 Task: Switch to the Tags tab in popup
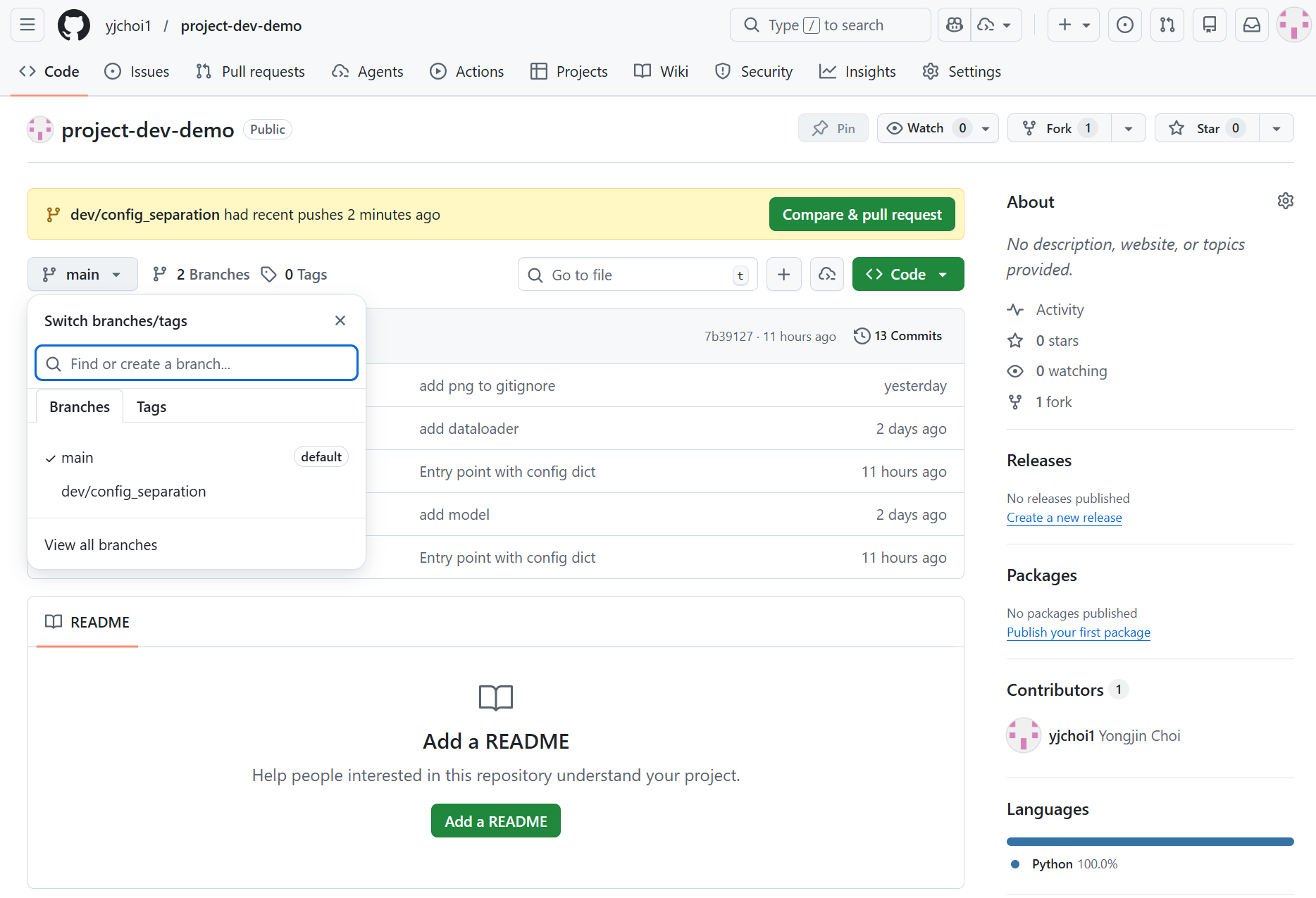point(151,407)
